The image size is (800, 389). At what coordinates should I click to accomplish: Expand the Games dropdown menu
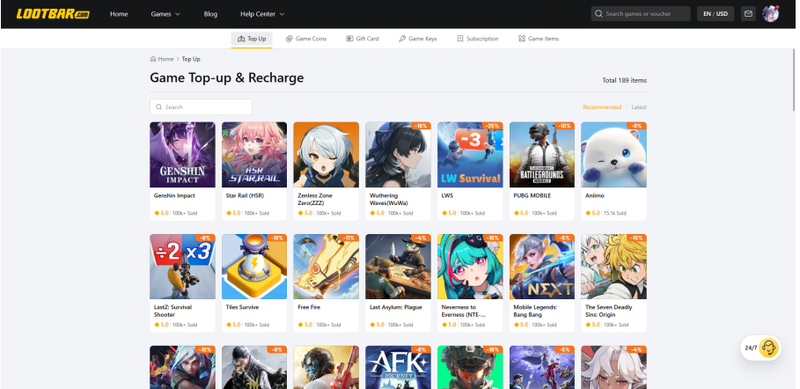point(165,14)
